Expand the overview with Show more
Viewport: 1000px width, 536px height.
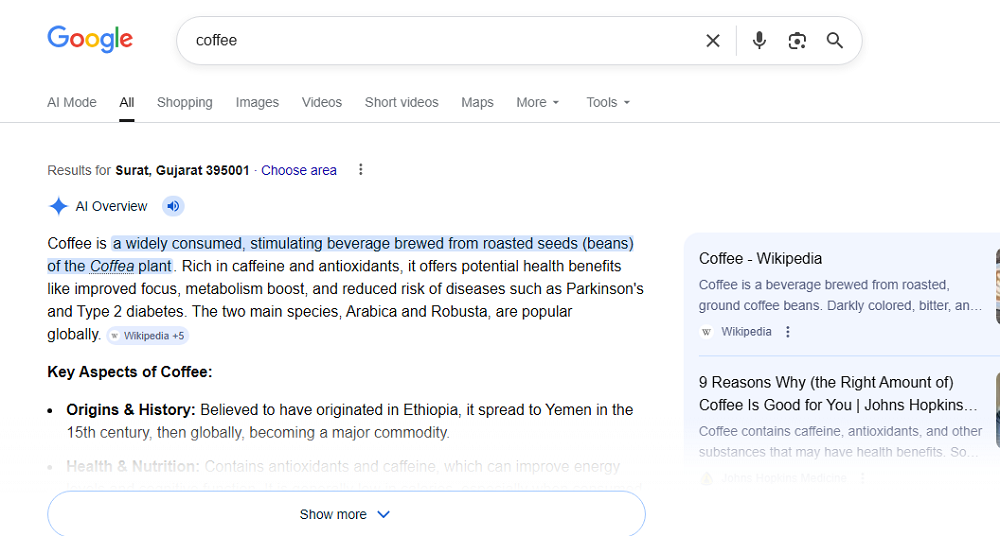coord(346,514)
